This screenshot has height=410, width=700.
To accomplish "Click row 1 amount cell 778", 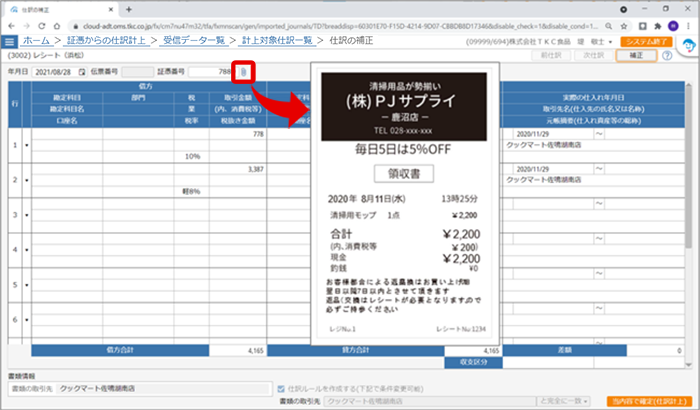I will point(238,134).
